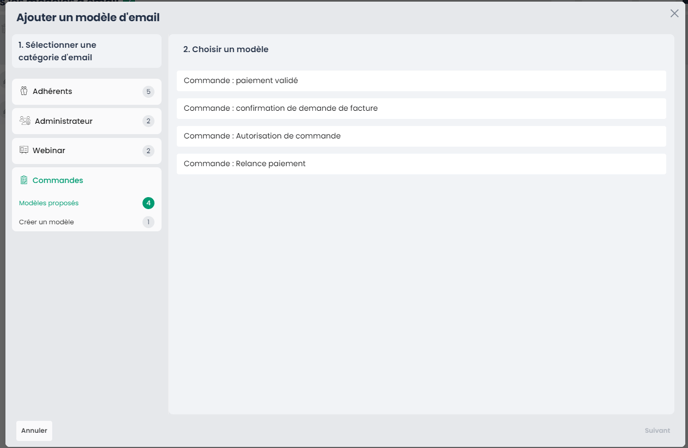Screen dimensions: 688x448
Task: Choose Commande : confirmation de demande de facture
Action: (421, 108)
